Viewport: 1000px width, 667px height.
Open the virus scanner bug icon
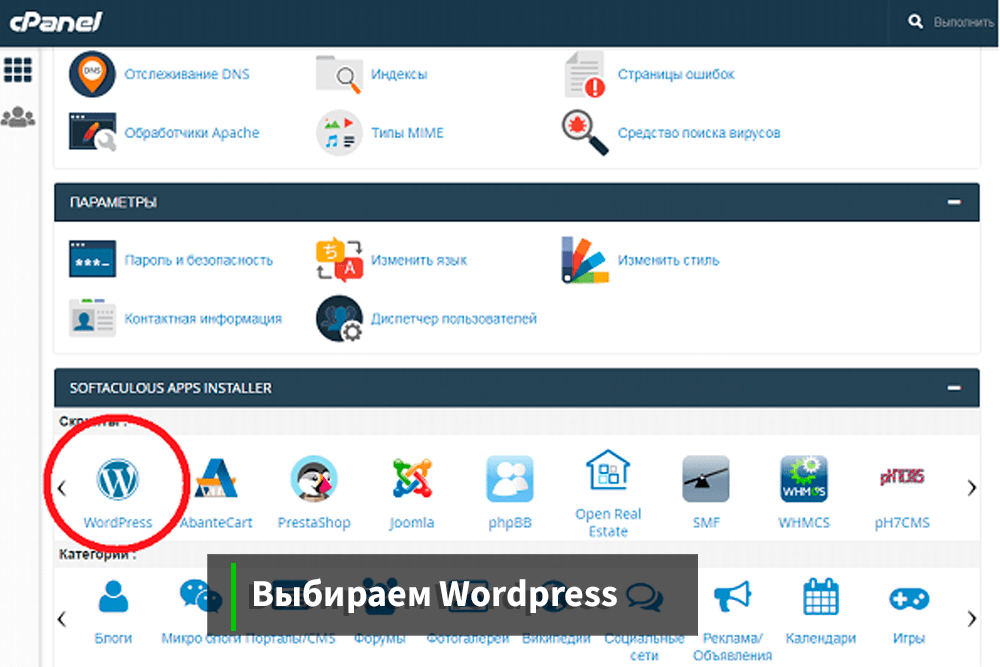tap(585, 133)
